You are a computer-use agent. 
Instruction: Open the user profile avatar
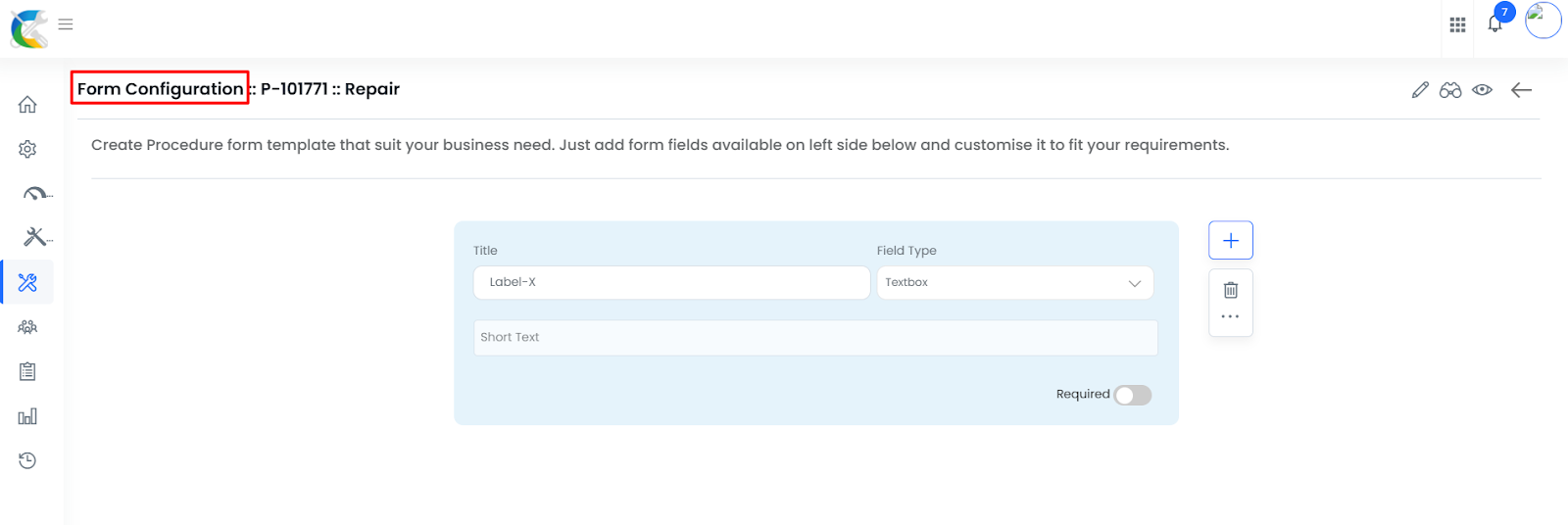pyautogui.click(x=1543, y=21)
